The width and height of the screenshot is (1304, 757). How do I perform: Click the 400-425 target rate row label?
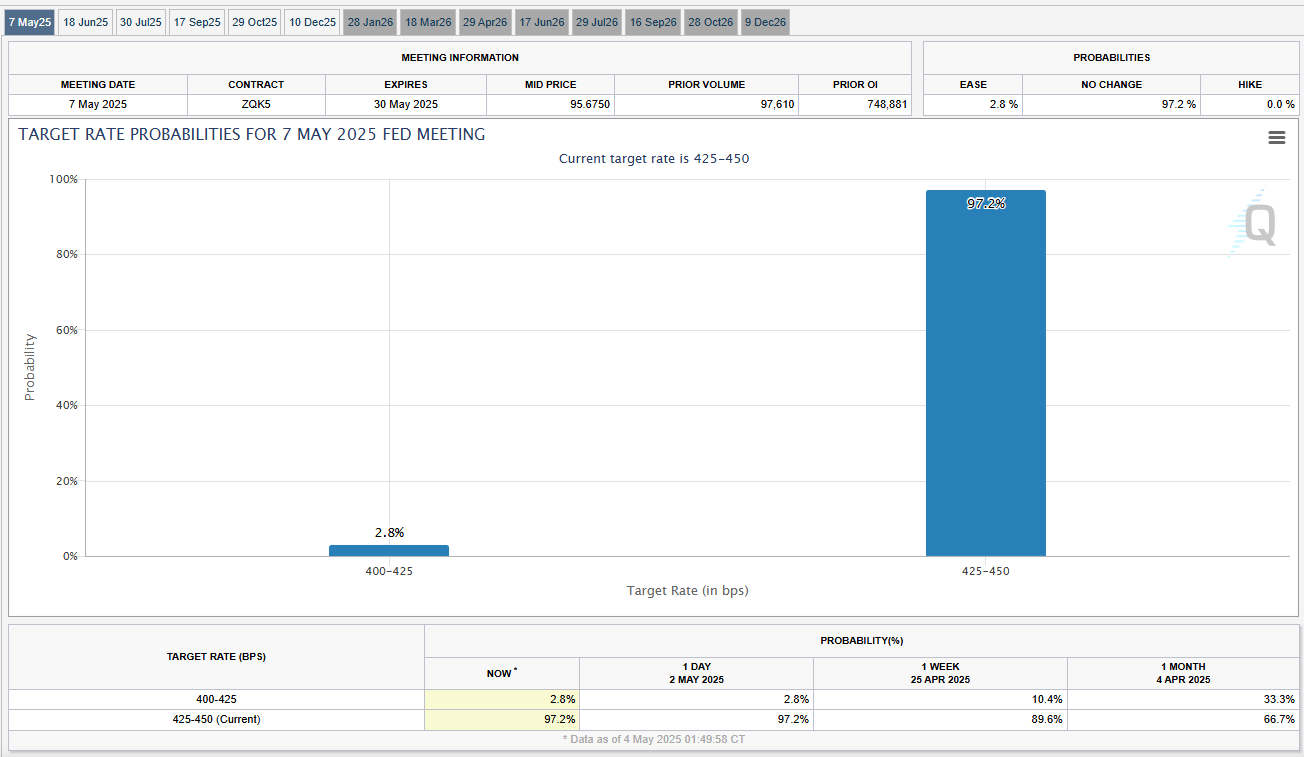pyautogui.click(x=216, y=700)
